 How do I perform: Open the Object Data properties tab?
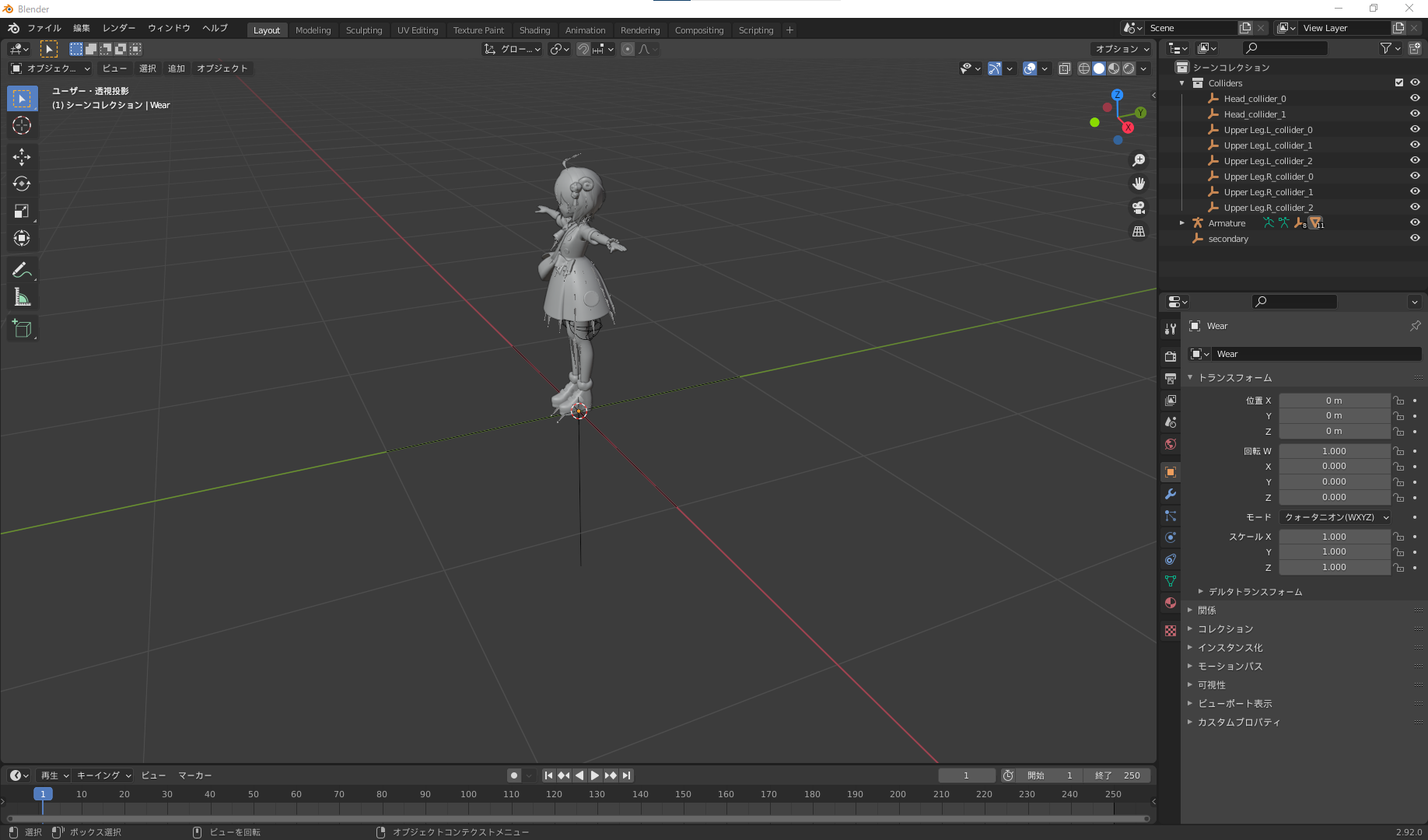(x=1171, y=581)
